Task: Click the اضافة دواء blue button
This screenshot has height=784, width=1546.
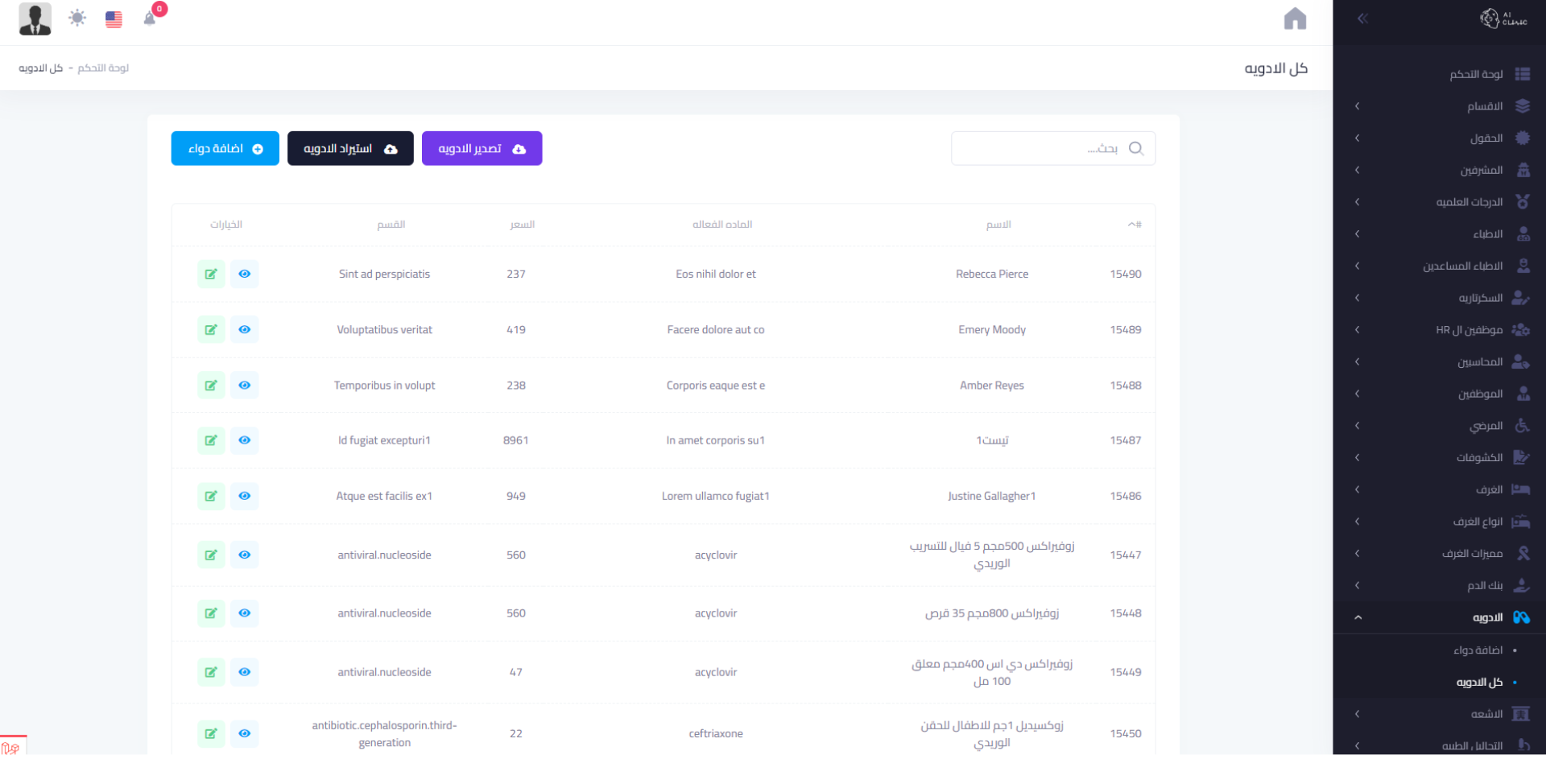Action: click(225, 149)
